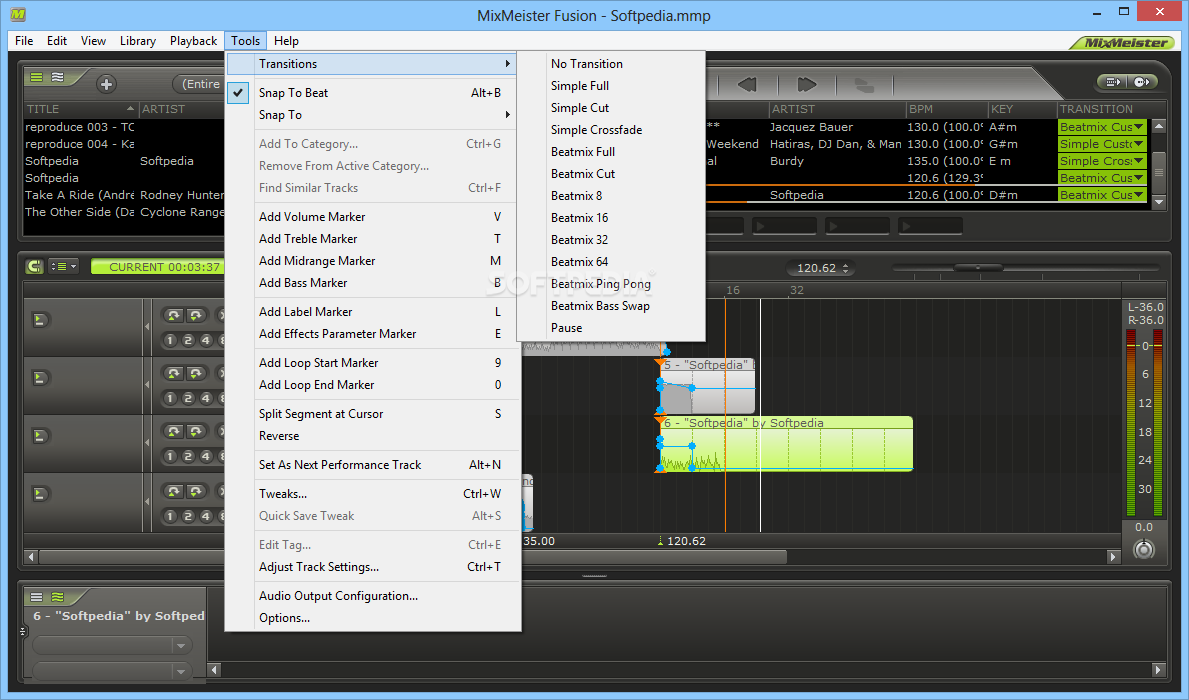Select Beatmix Ping Pong transition
The width and height of the screenshot is (1189, 700).
pos(601,284)
